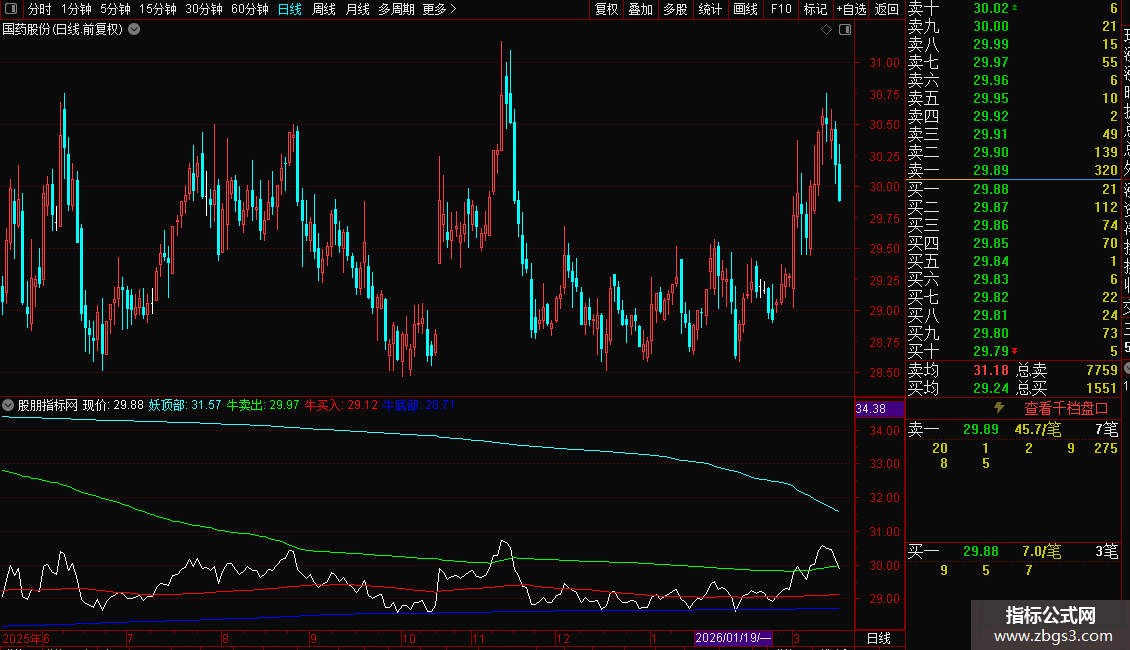Click the diamond icon above the chart
Screen dimensions: 1130x650
click(x=827, y=30)
